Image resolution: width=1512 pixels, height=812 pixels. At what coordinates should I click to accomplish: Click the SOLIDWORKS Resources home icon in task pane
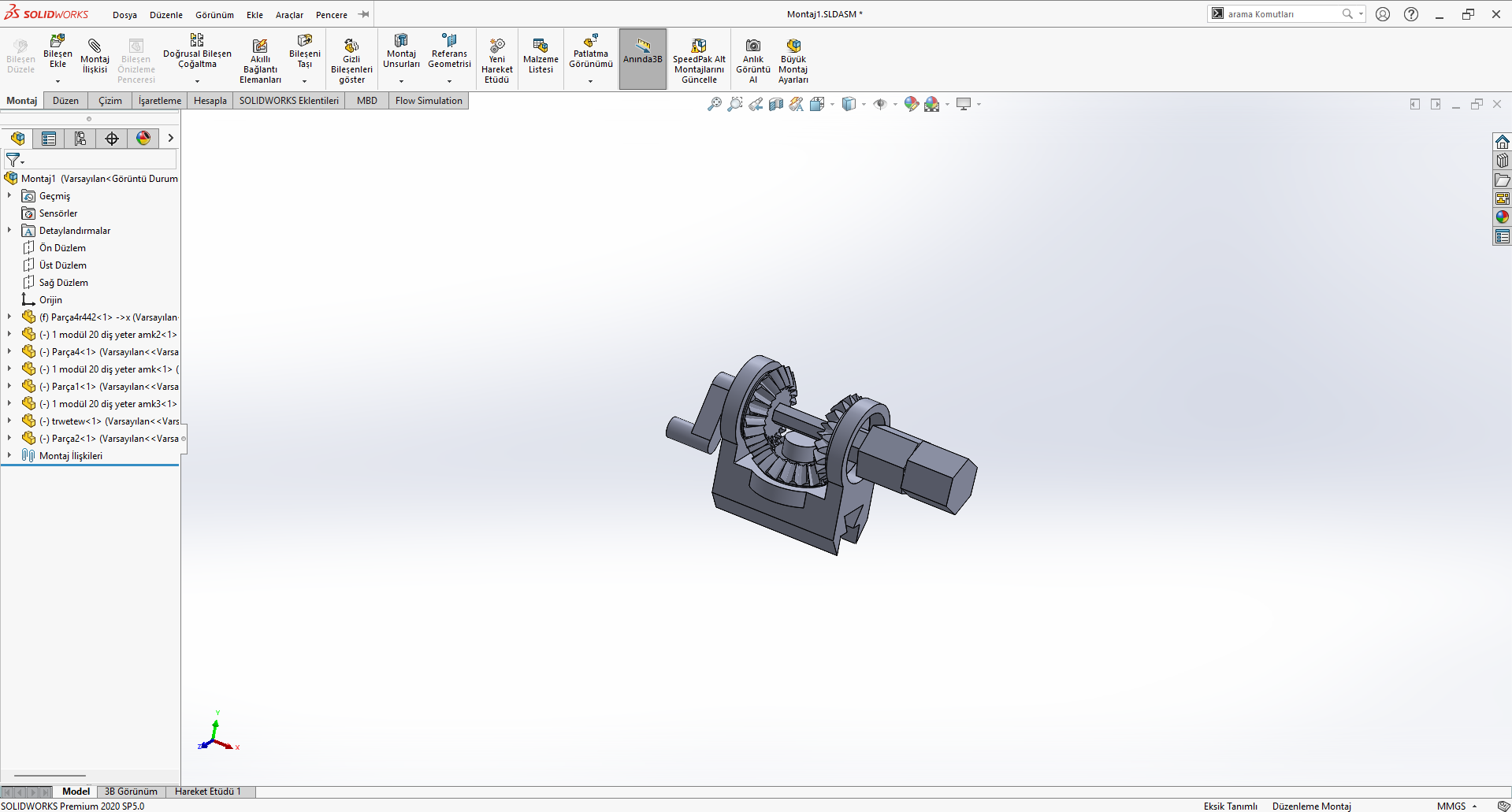(x=1503, y=142)
